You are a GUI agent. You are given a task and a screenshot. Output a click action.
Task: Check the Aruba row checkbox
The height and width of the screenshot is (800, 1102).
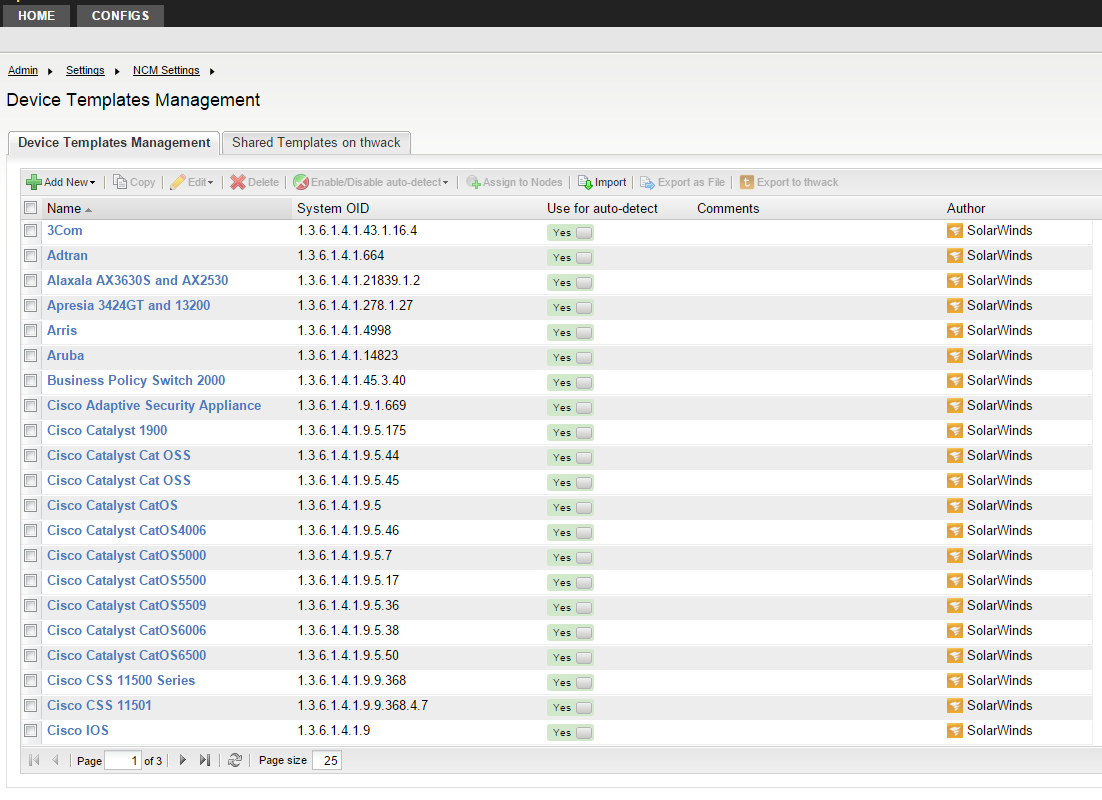click(x=30, y=356)
